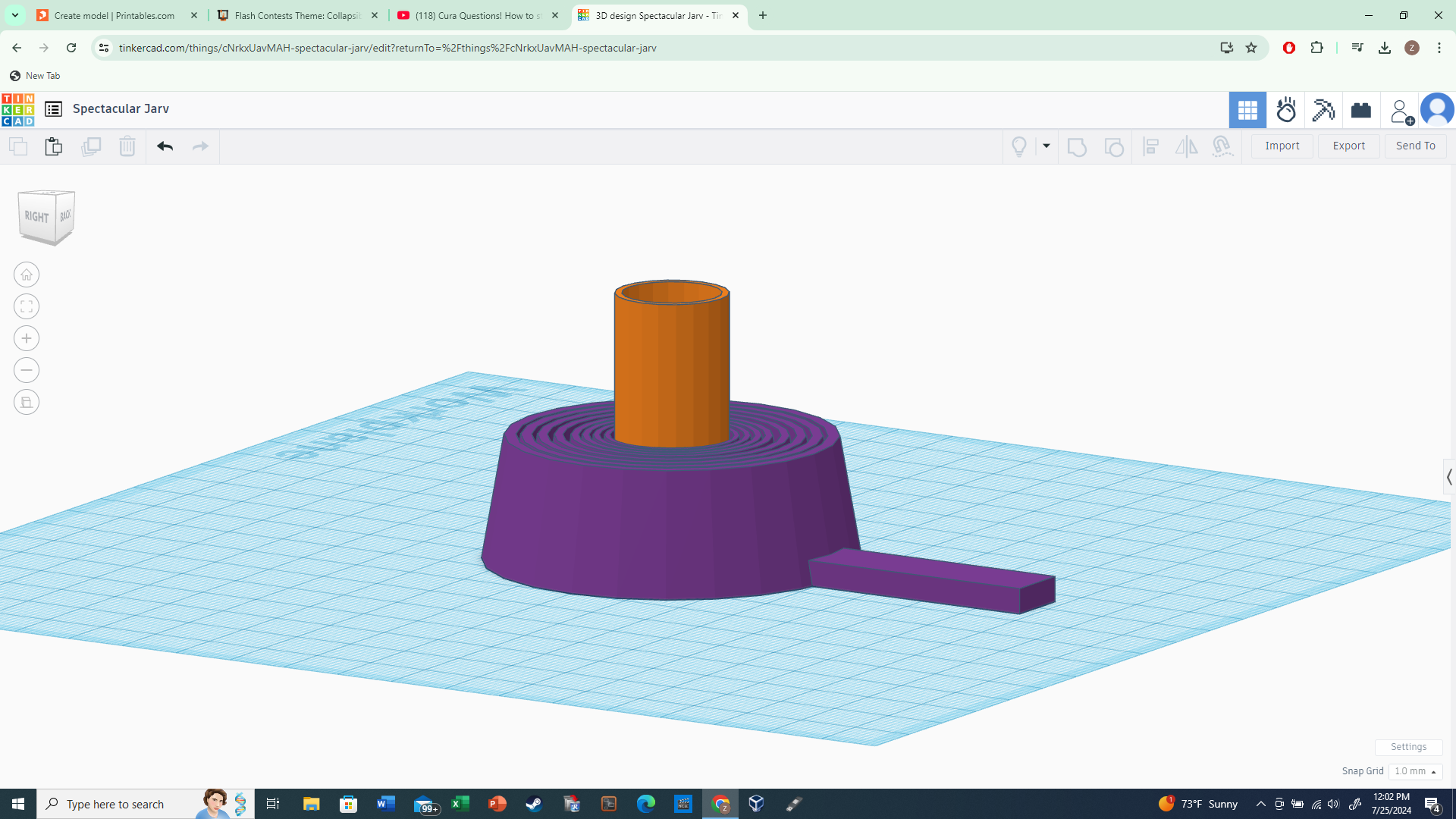1456x819 pixels.
Task: Toggle orthographic perspective view
Action: point(27,402)
